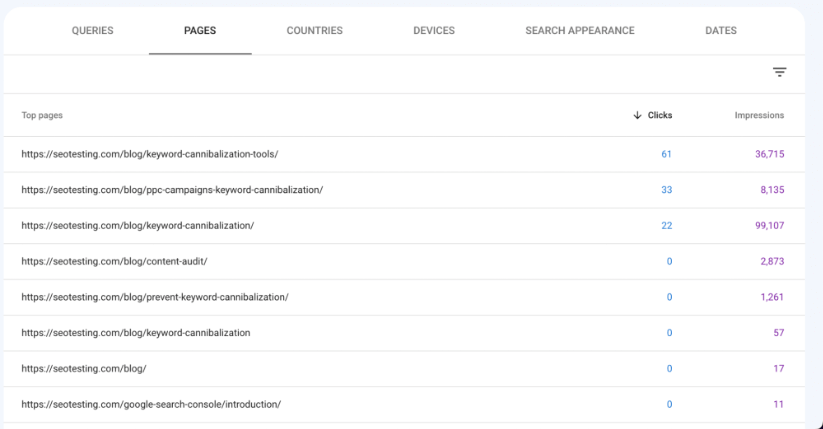The width and height of the screenshot is (823, 429).
Task: Click the seotesting.com/blog/ page row
Action: coord(404,368)
